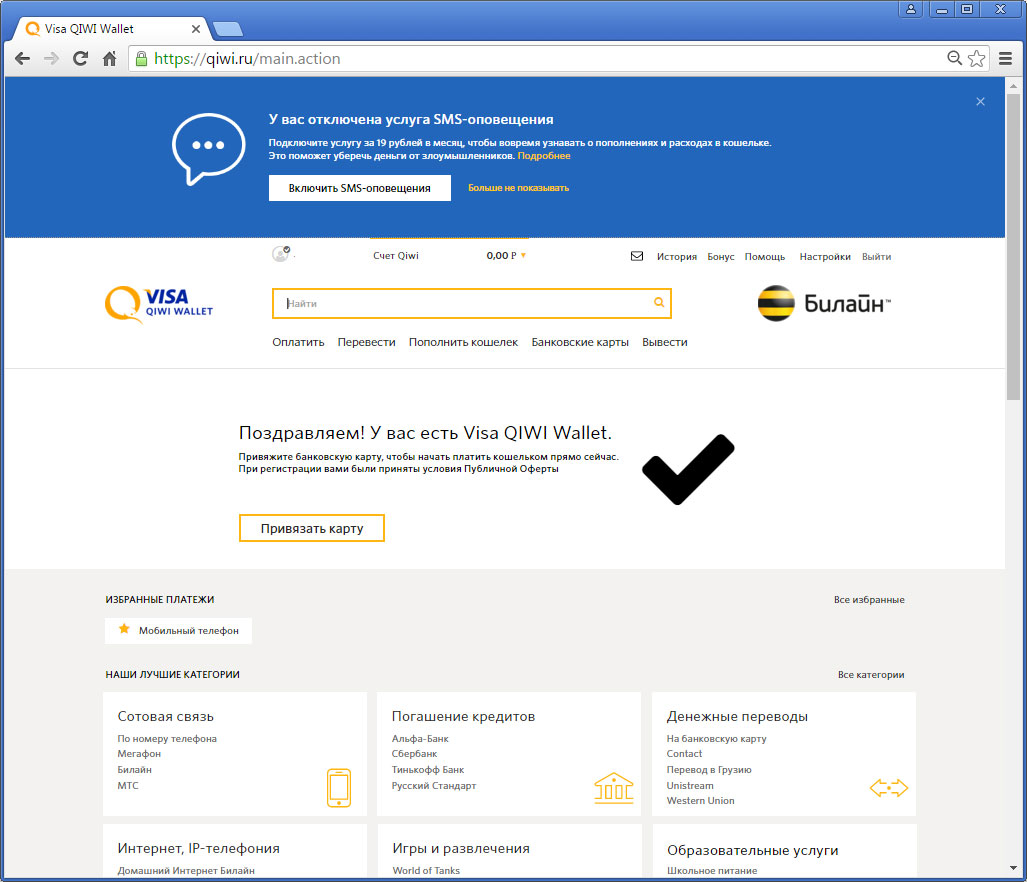Open Настройки in the top menu

[x=825, y=257]
